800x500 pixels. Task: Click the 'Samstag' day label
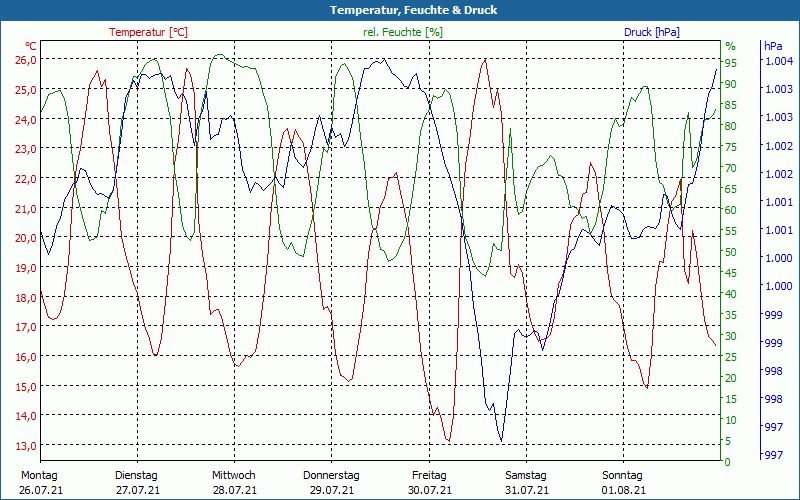pos(526,475)
